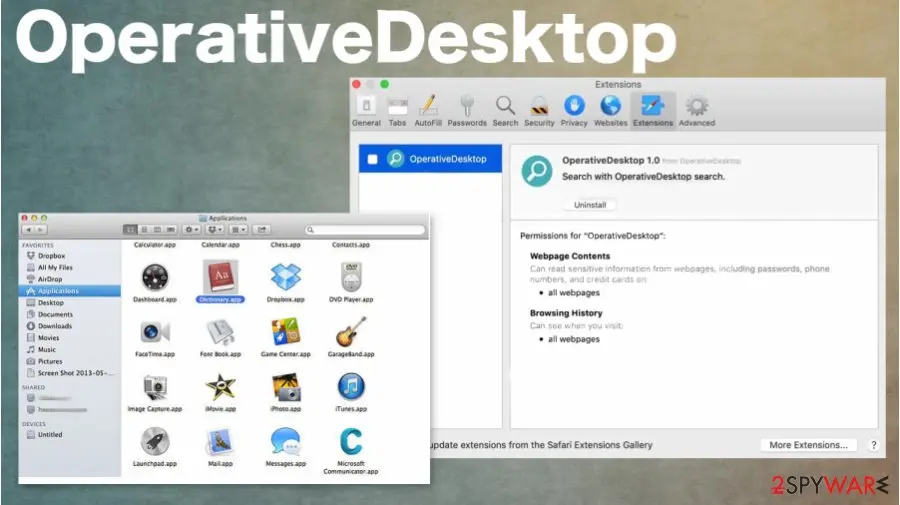Switch Finder to list view
This screenshot has width=900, height=505.
point(144,230)
